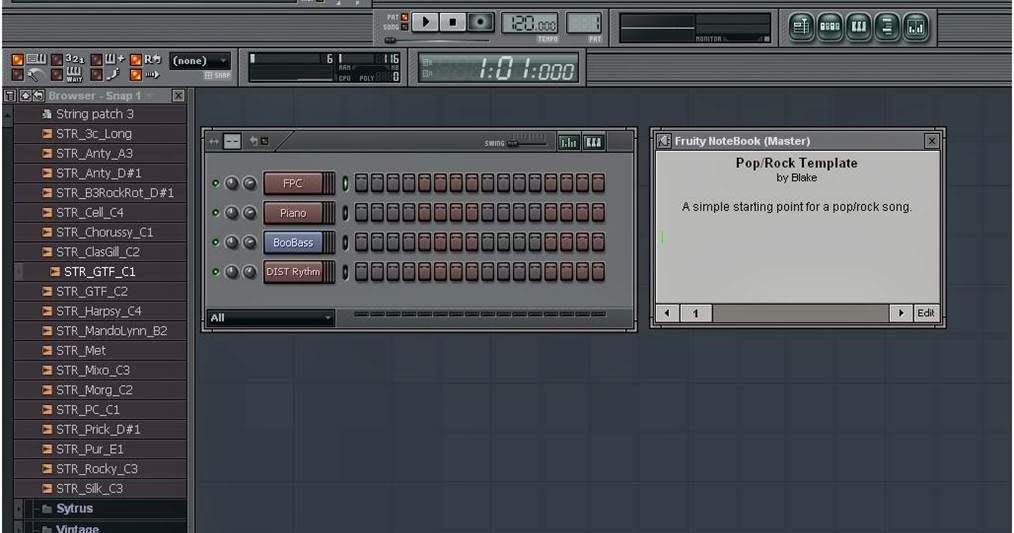
Task: Toggle loop recording (R arrow icon)
Action: (x=146, y=60)
